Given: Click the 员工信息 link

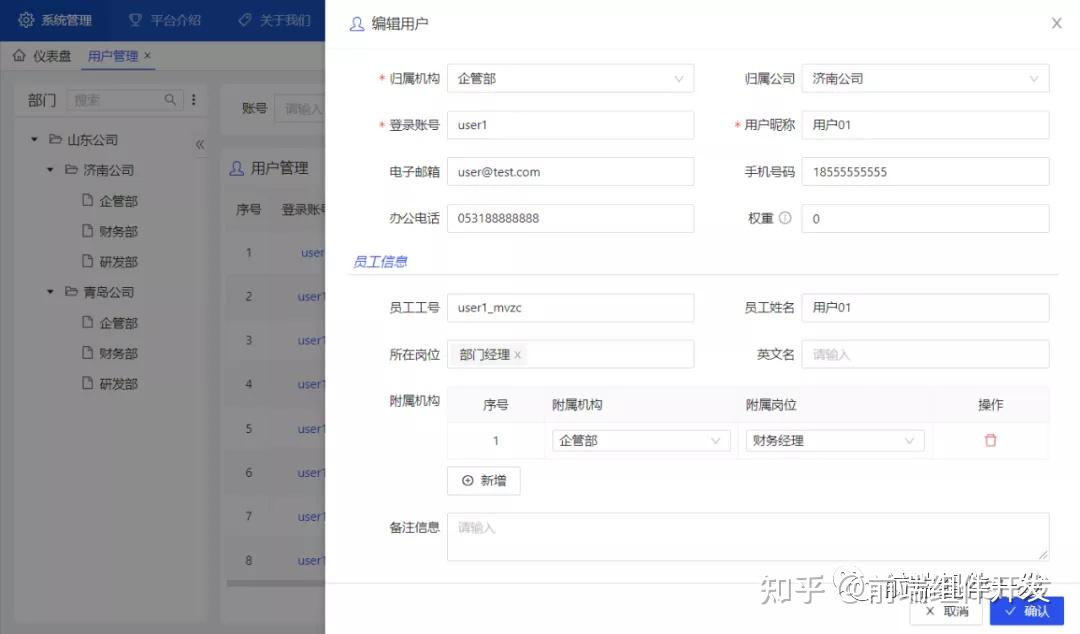Looking at the screenshot, I should pyautogui.click(x=381, y=260).
